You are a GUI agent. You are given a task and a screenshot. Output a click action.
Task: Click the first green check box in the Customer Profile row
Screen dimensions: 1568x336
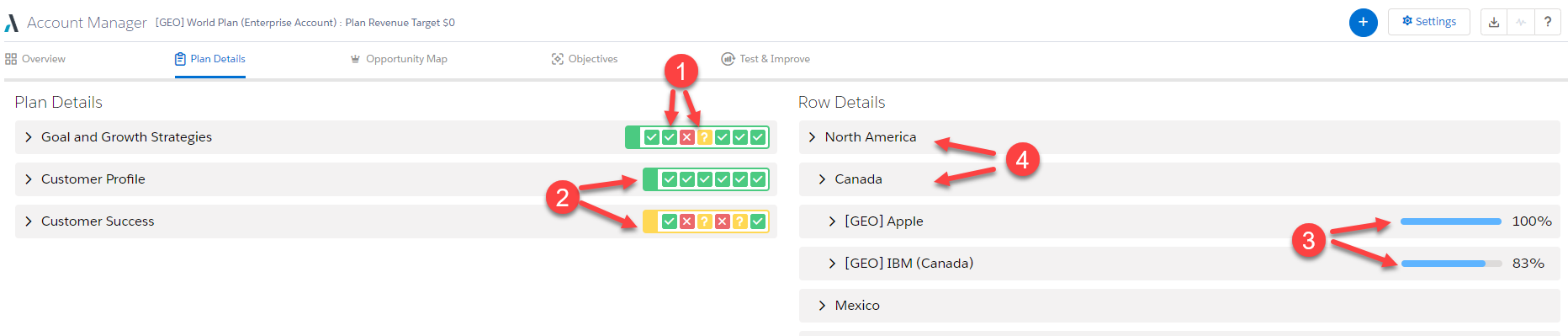[670, 179]
